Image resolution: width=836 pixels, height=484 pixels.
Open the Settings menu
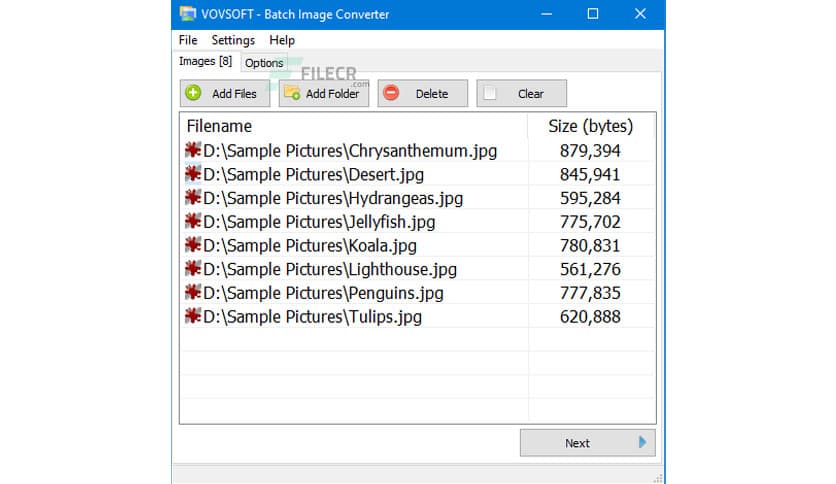[233, 40]
